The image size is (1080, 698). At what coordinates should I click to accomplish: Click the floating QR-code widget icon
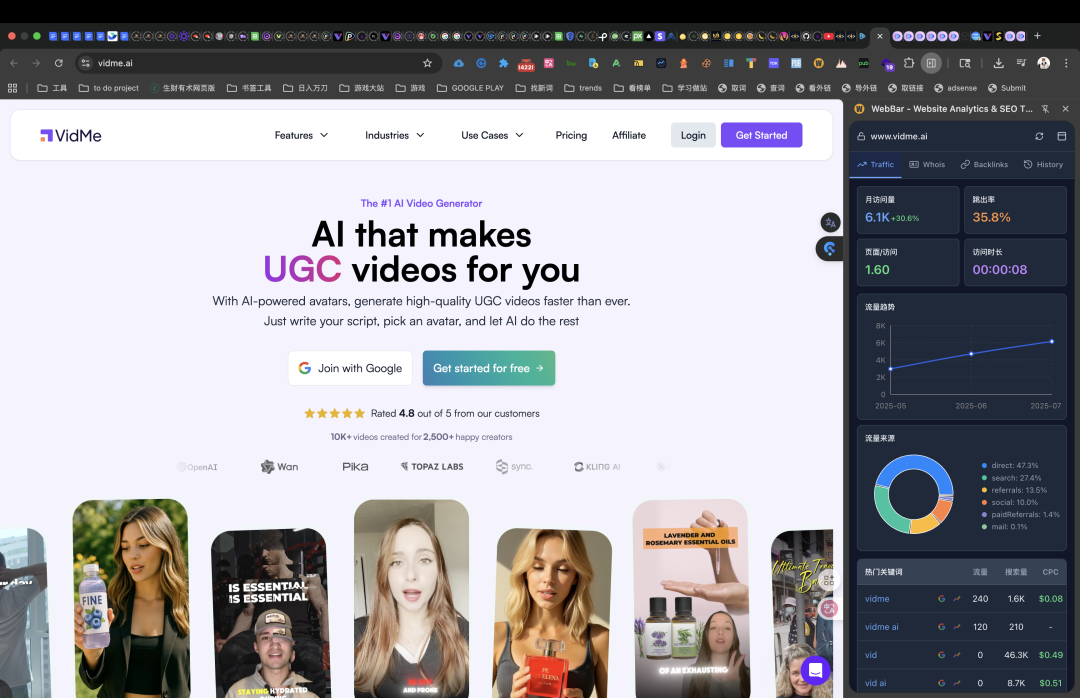(x=829, y=581)
